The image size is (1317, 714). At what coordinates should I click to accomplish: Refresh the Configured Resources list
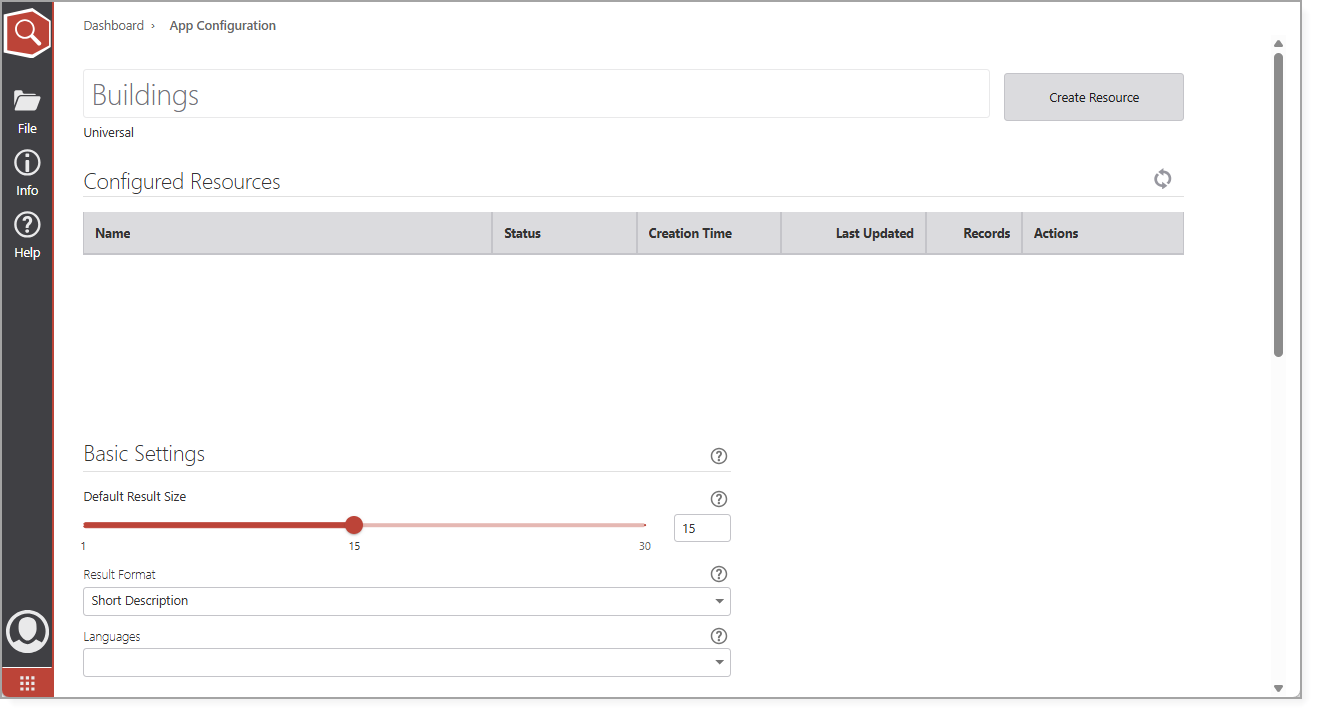click(1162, 179)
